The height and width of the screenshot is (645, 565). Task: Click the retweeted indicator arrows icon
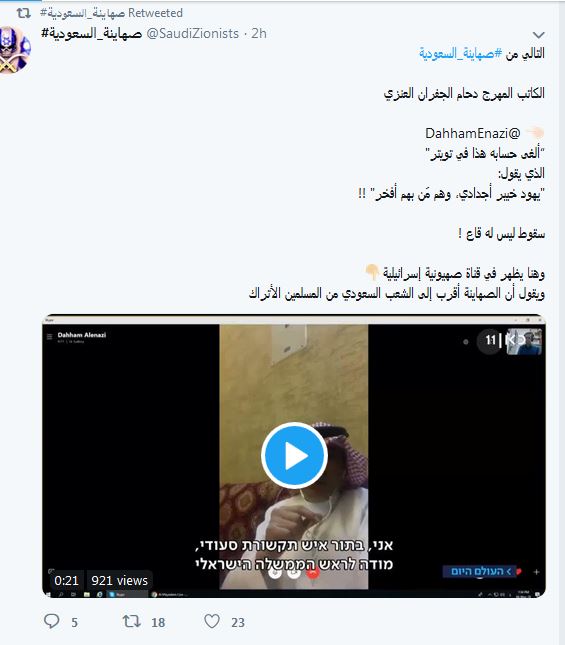24,13
